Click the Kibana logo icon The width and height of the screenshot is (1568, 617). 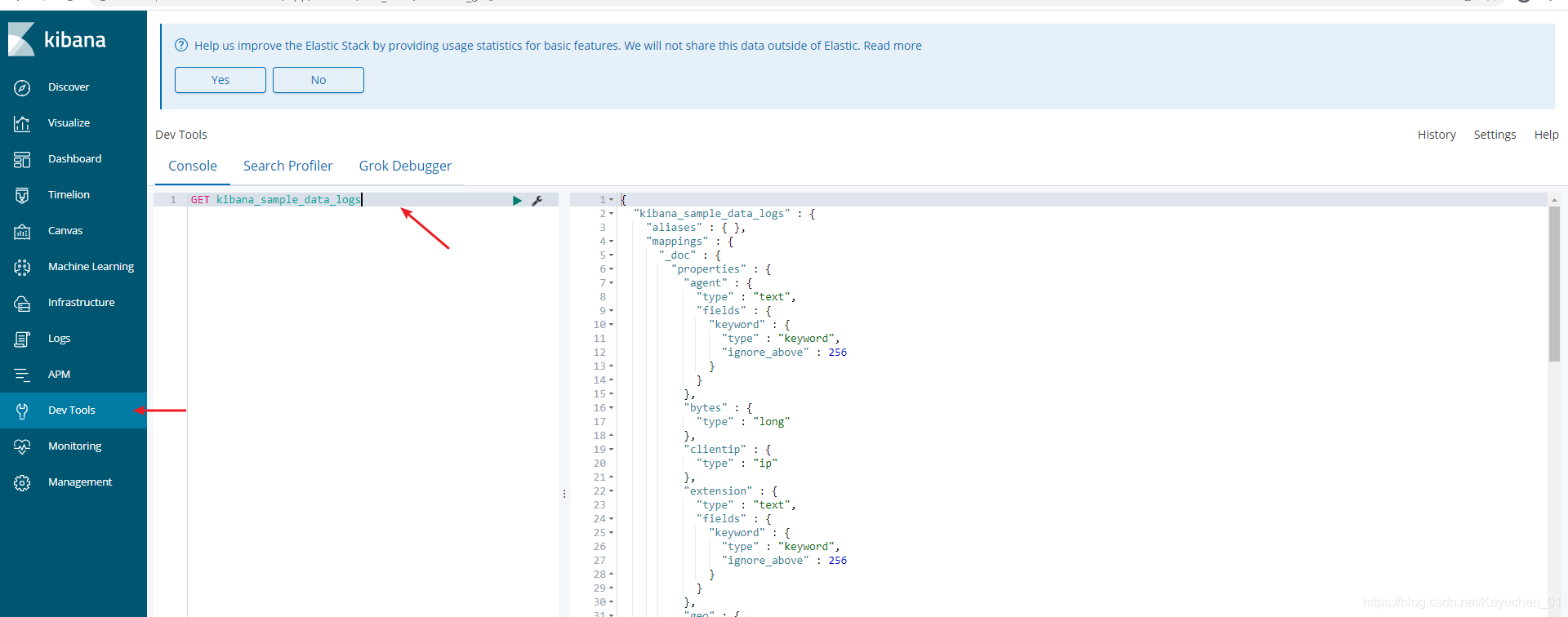21,39
